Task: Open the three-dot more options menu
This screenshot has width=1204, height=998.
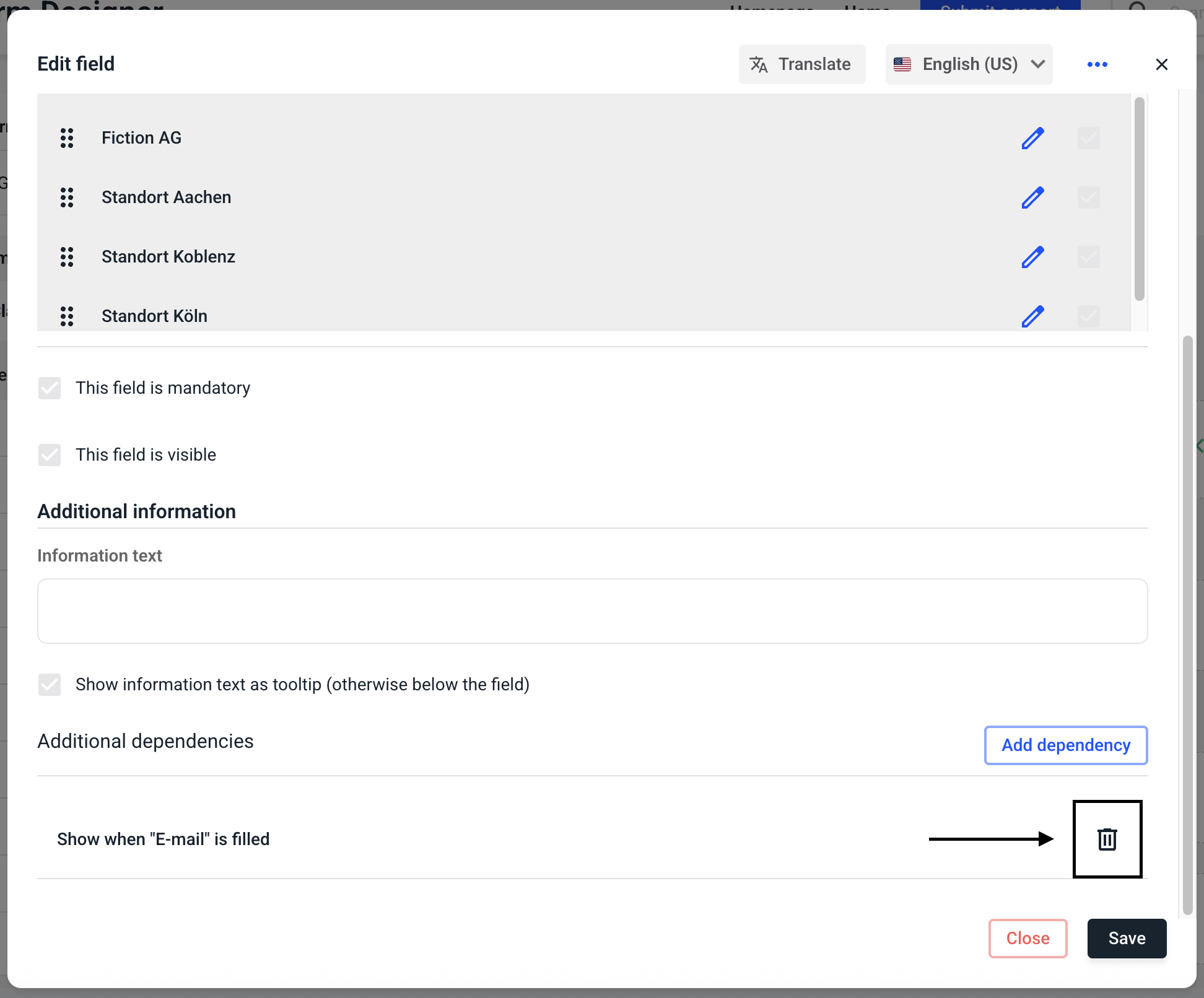Action: [x=1097, y=64]
